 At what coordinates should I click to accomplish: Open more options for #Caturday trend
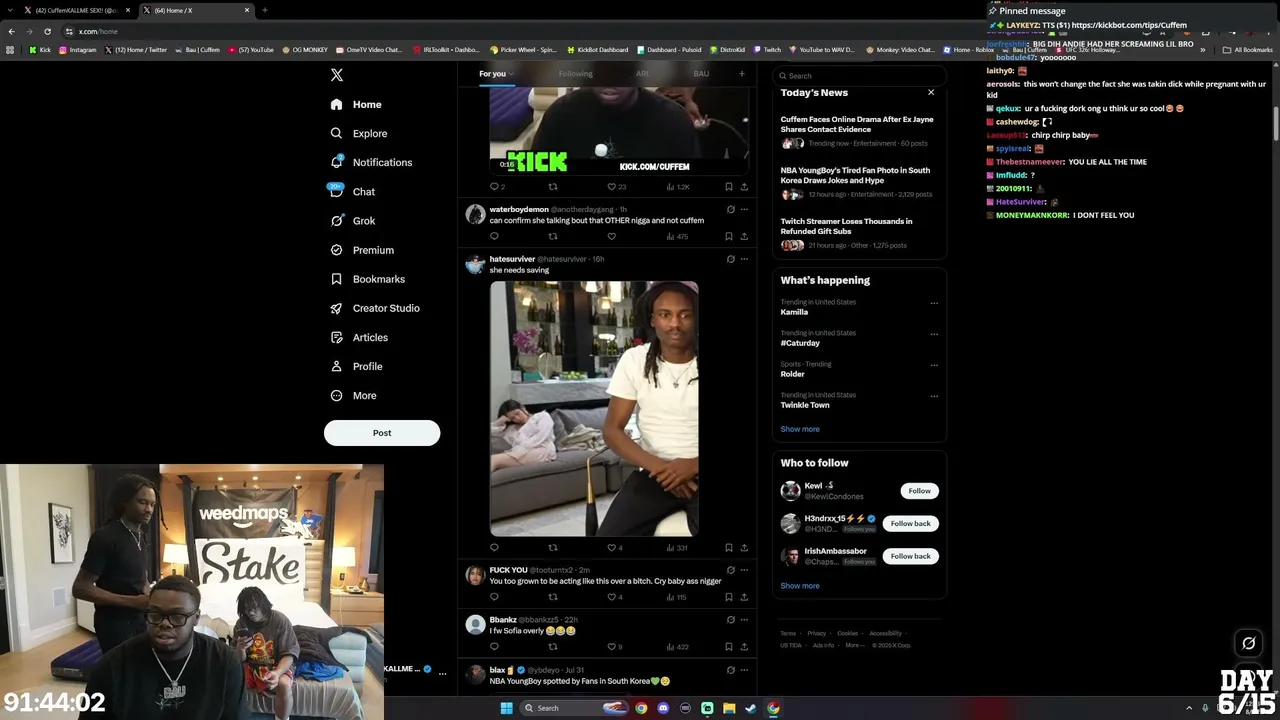click(934, 334)
